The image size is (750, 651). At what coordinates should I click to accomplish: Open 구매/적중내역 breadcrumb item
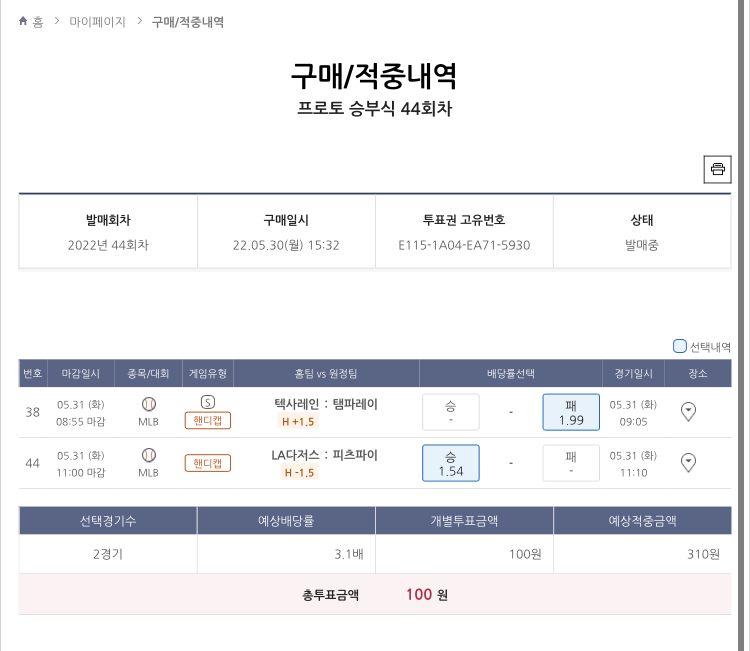(x=188, y=22)
